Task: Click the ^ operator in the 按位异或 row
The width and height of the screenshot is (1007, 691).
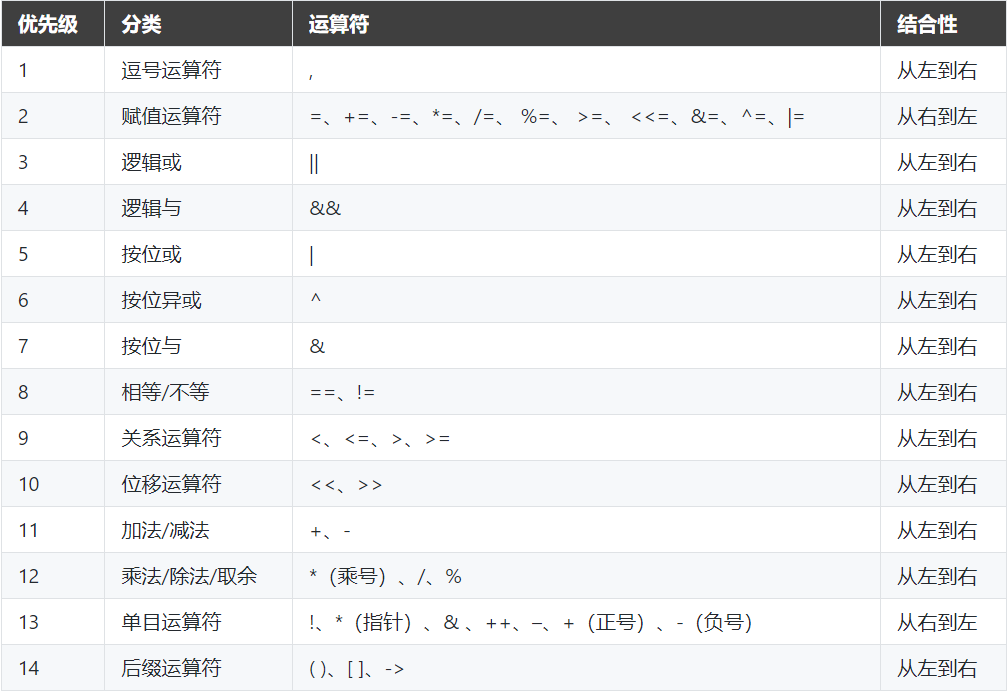Action: [316, 300]
